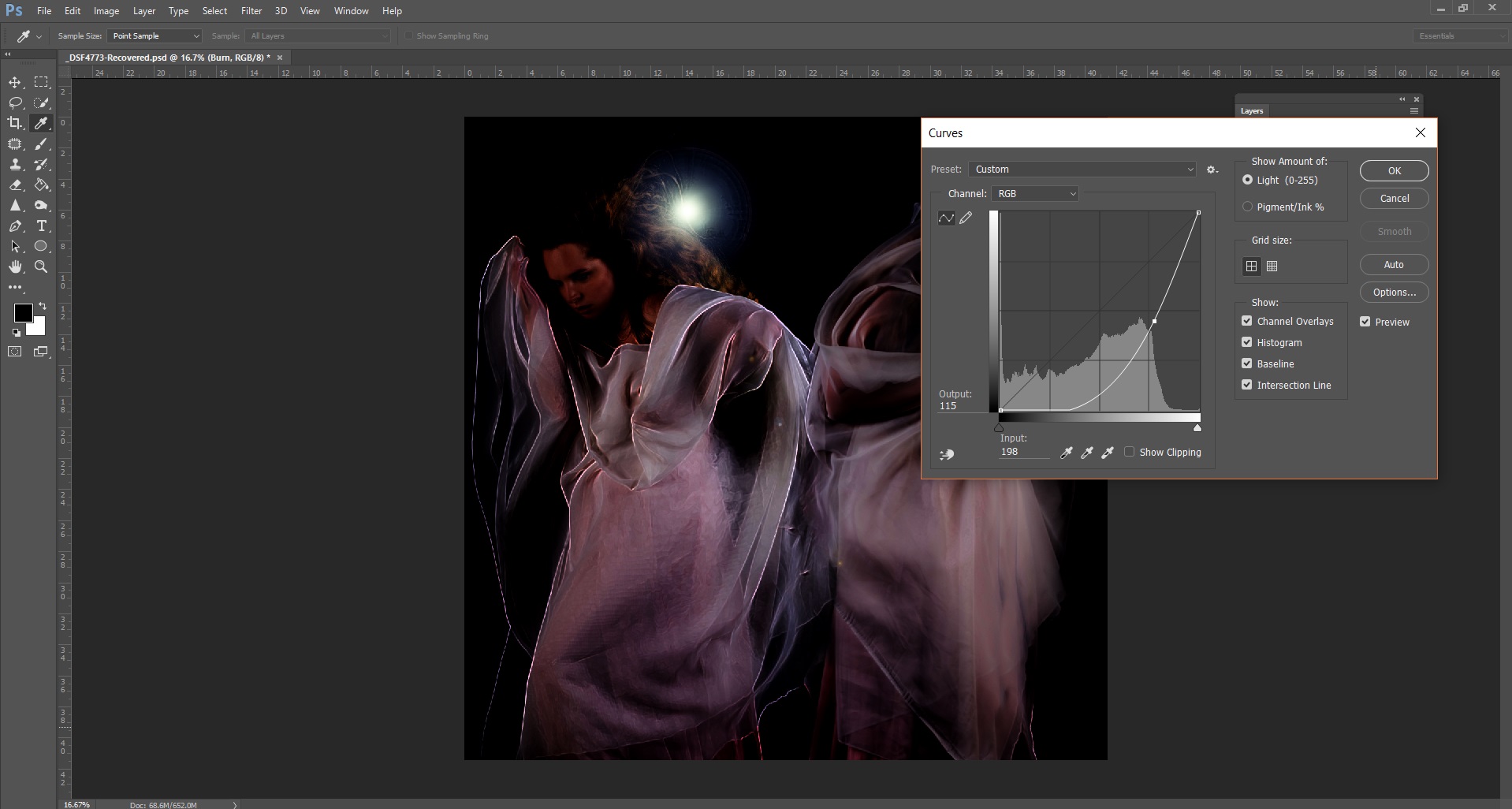Open the Image menu

tap(106, 11)
